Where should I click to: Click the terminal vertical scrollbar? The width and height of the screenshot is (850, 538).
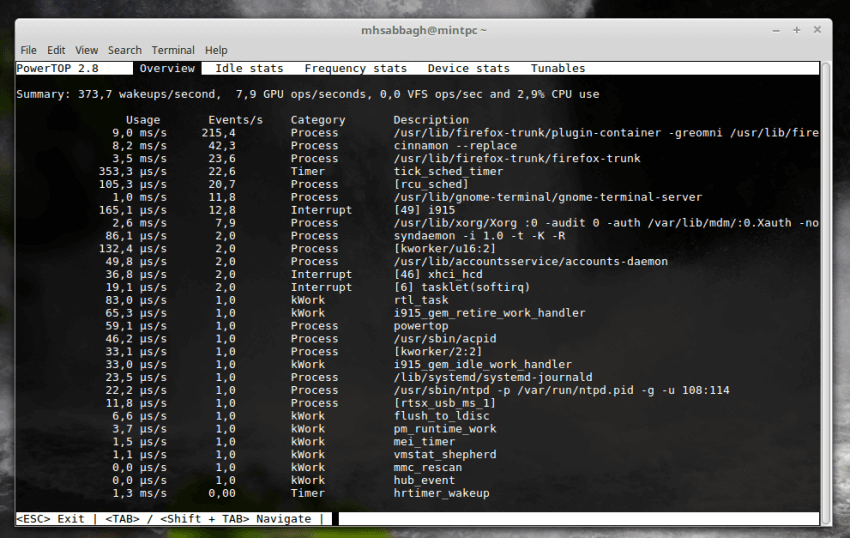[x=826, y=293]
